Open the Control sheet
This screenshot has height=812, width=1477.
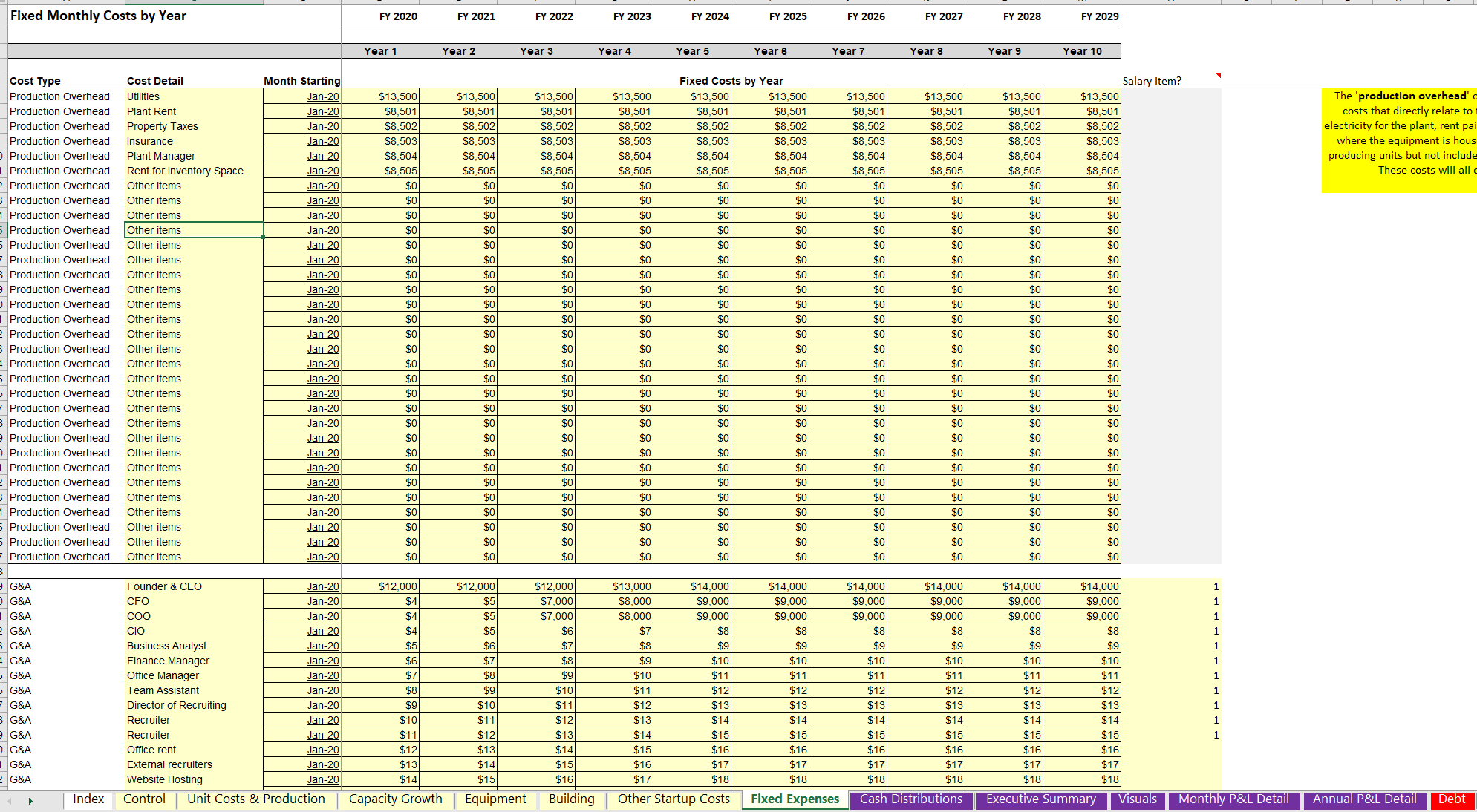(144, 799)
